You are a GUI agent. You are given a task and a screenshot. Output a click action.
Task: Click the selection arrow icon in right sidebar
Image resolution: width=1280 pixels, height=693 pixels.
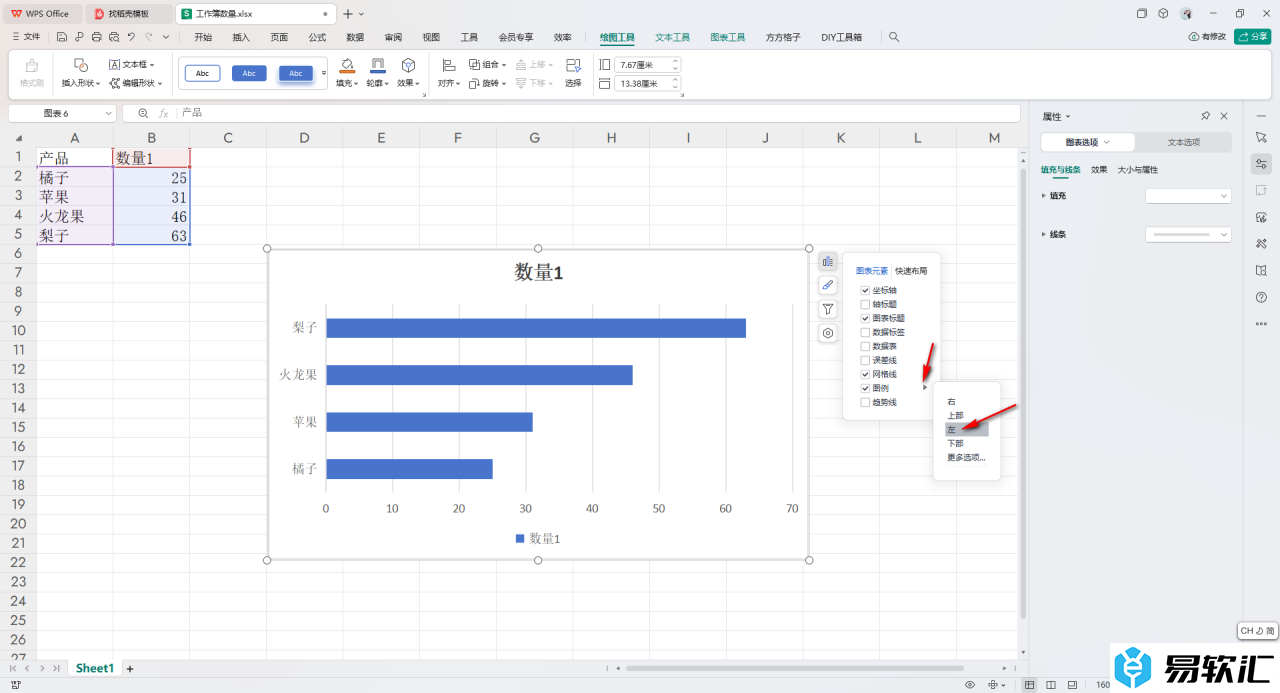1261,136
